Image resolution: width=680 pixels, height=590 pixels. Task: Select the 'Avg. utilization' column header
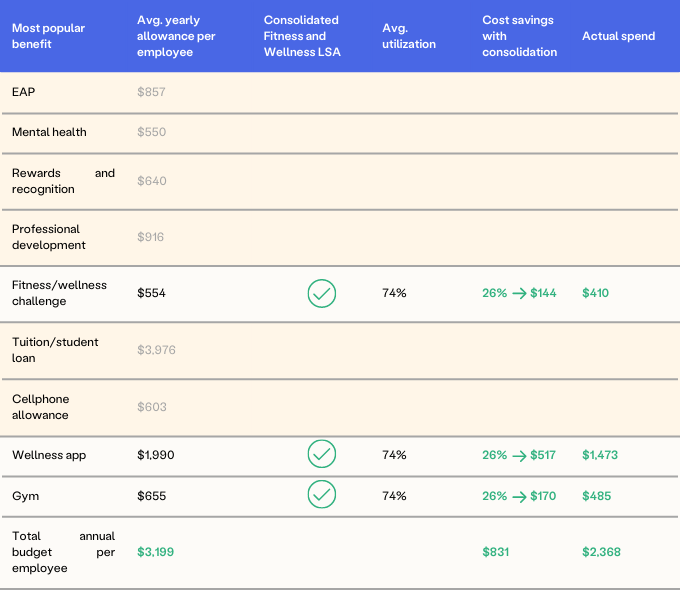point(409,36)
